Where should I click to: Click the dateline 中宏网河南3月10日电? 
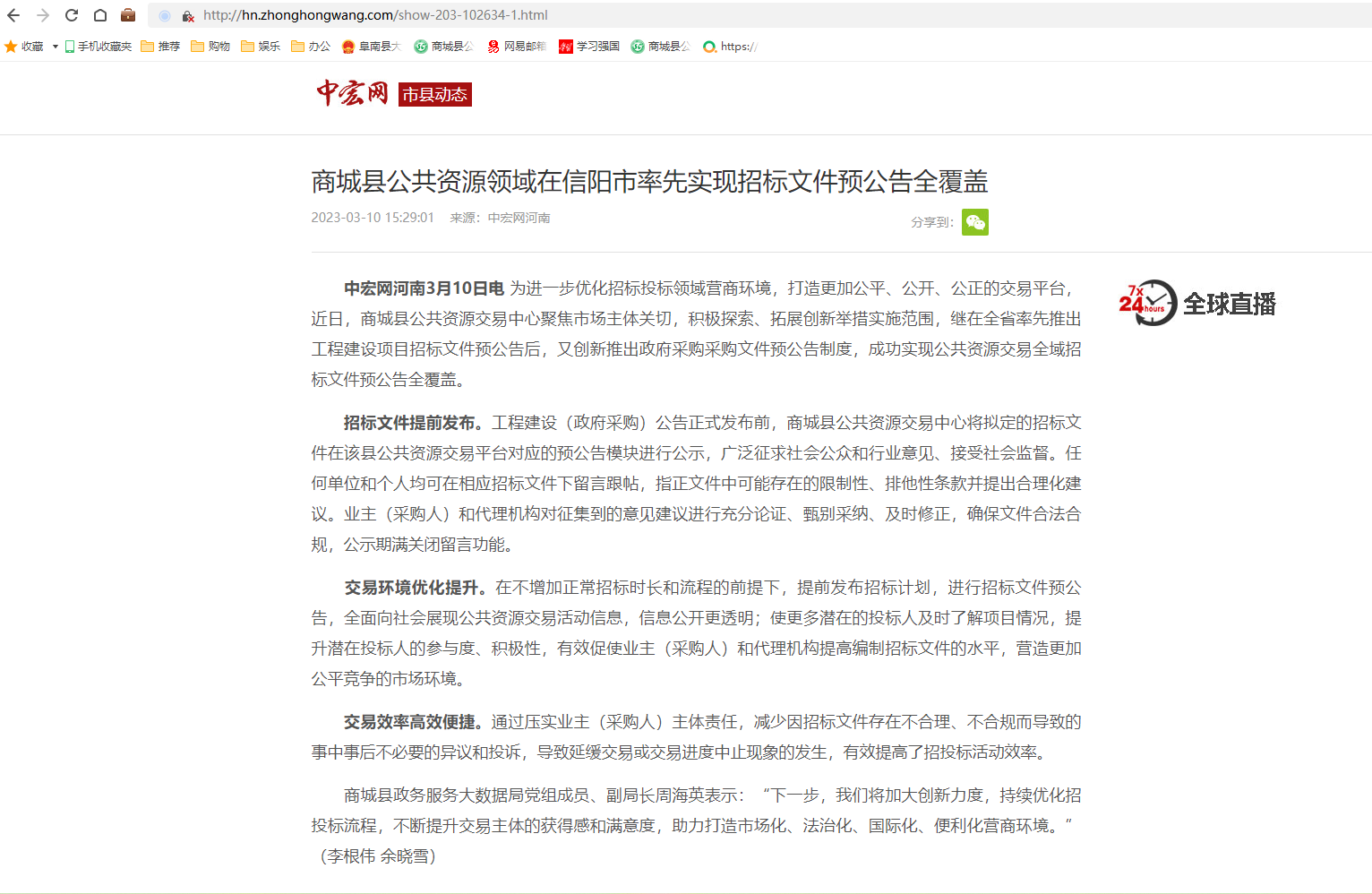(x=424, y=288)
